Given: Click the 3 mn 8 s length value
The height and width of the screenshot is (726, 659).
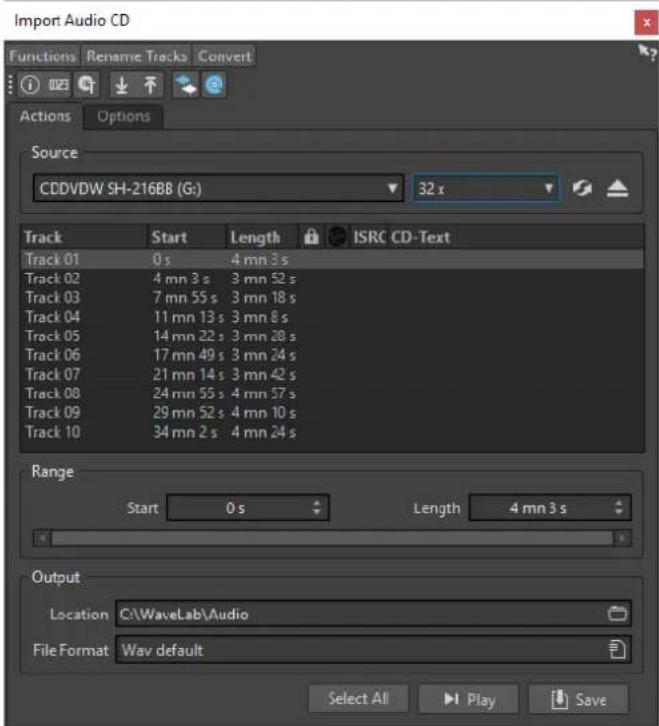Looking at the screenshot, I should pos(259,317).
